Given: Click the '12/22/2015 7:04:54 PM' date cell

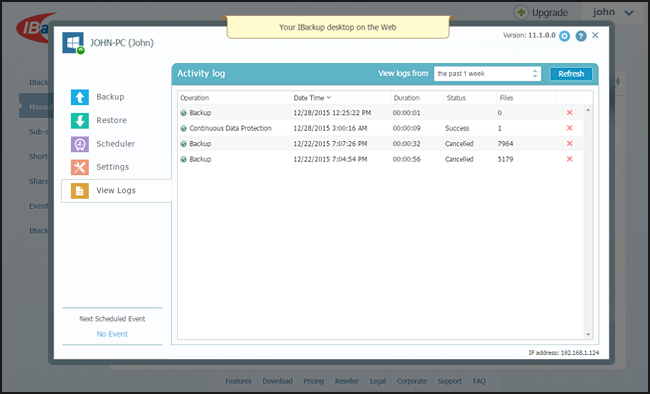Looking at the screenshot, I should click(x=330, y=159).
